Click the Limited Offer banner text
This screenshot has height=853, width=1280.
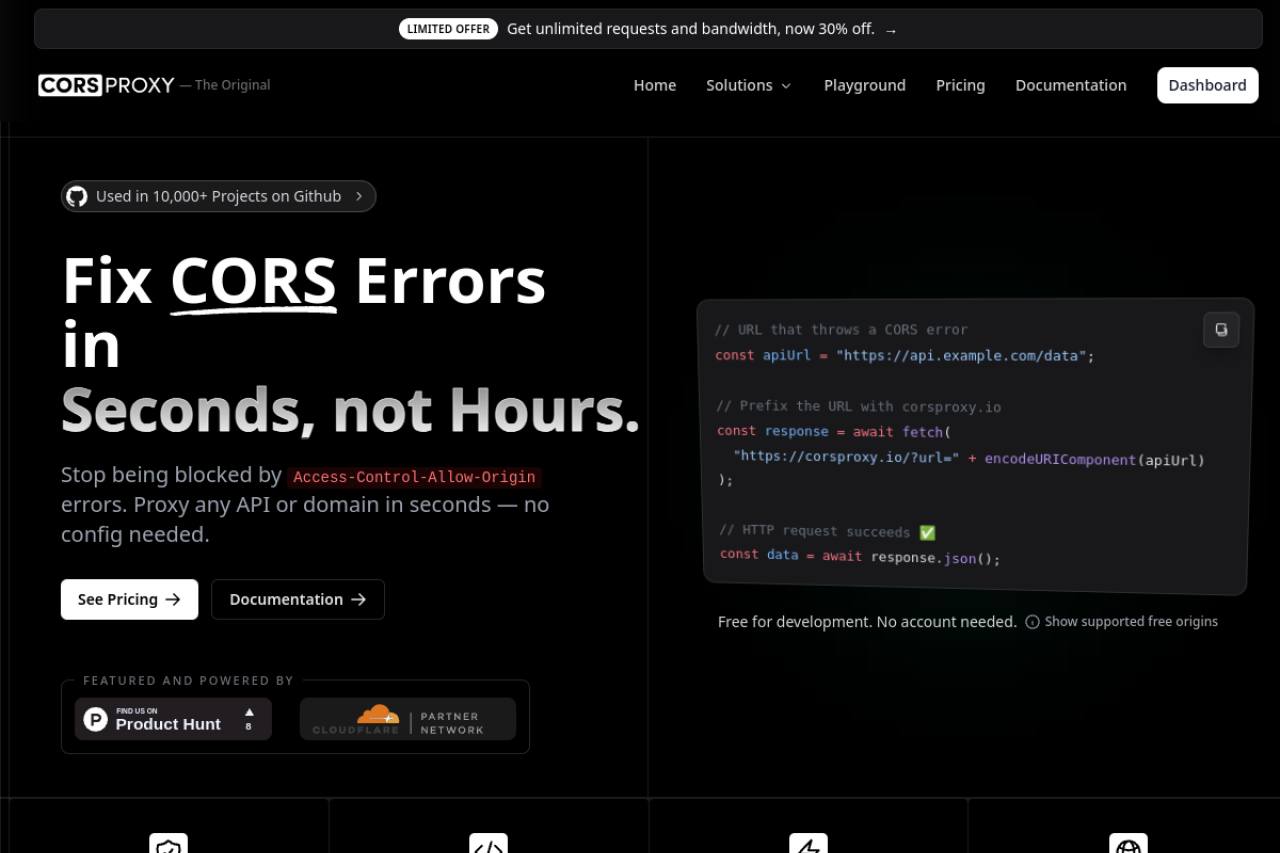(690, 29)
